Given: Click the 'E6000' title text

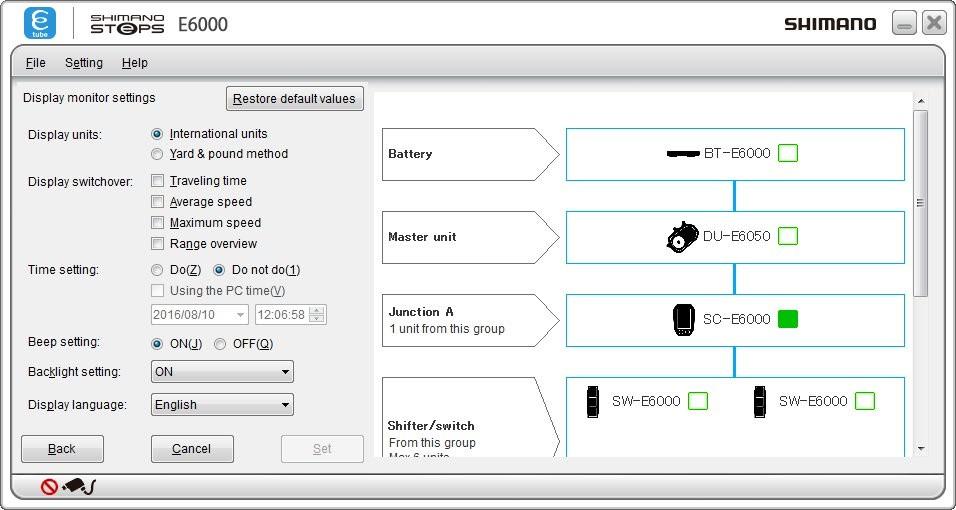Looking at the screenshot, I should coord(203,24).
